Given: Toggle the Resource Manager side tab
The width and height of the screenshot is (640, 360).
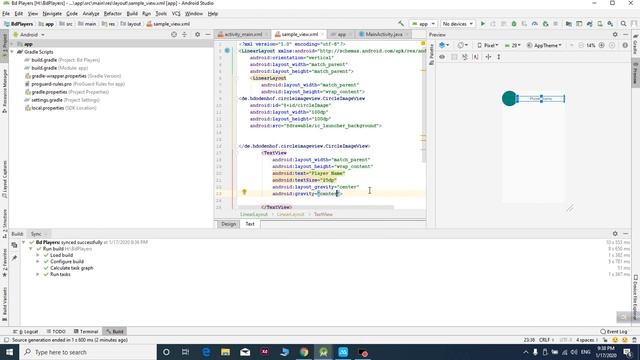Looking at the screenshot, I should (x=4, y=91).
